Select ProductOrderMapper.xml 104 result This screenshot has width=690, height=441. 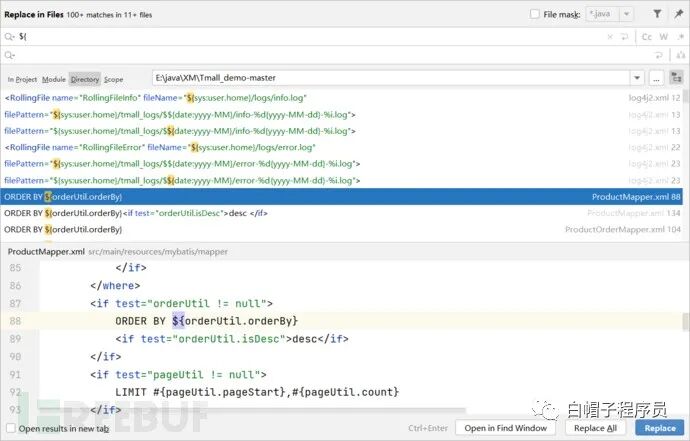341,229
